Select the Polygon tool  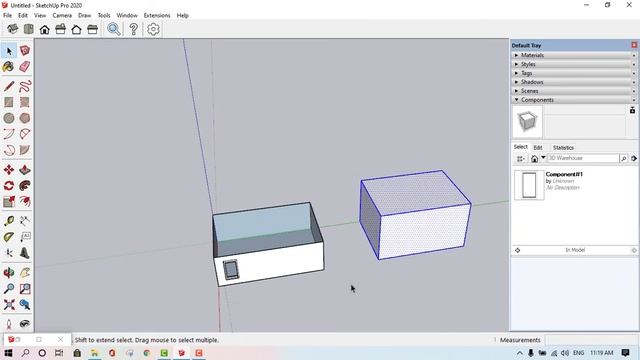[x=25, y=118]
